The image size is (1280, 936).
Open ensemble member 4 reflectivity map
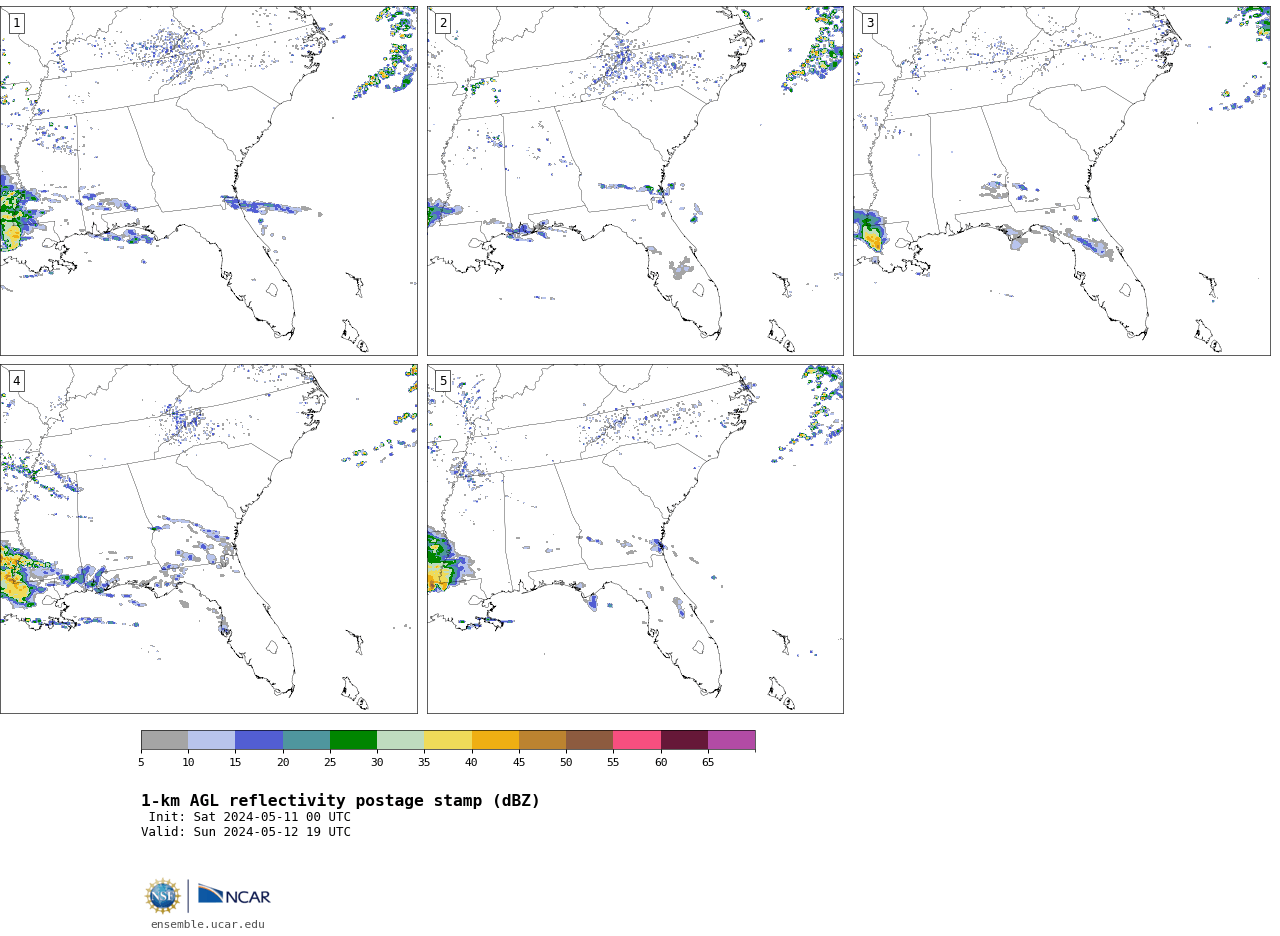pyautogui.click(x=208, y=539)
